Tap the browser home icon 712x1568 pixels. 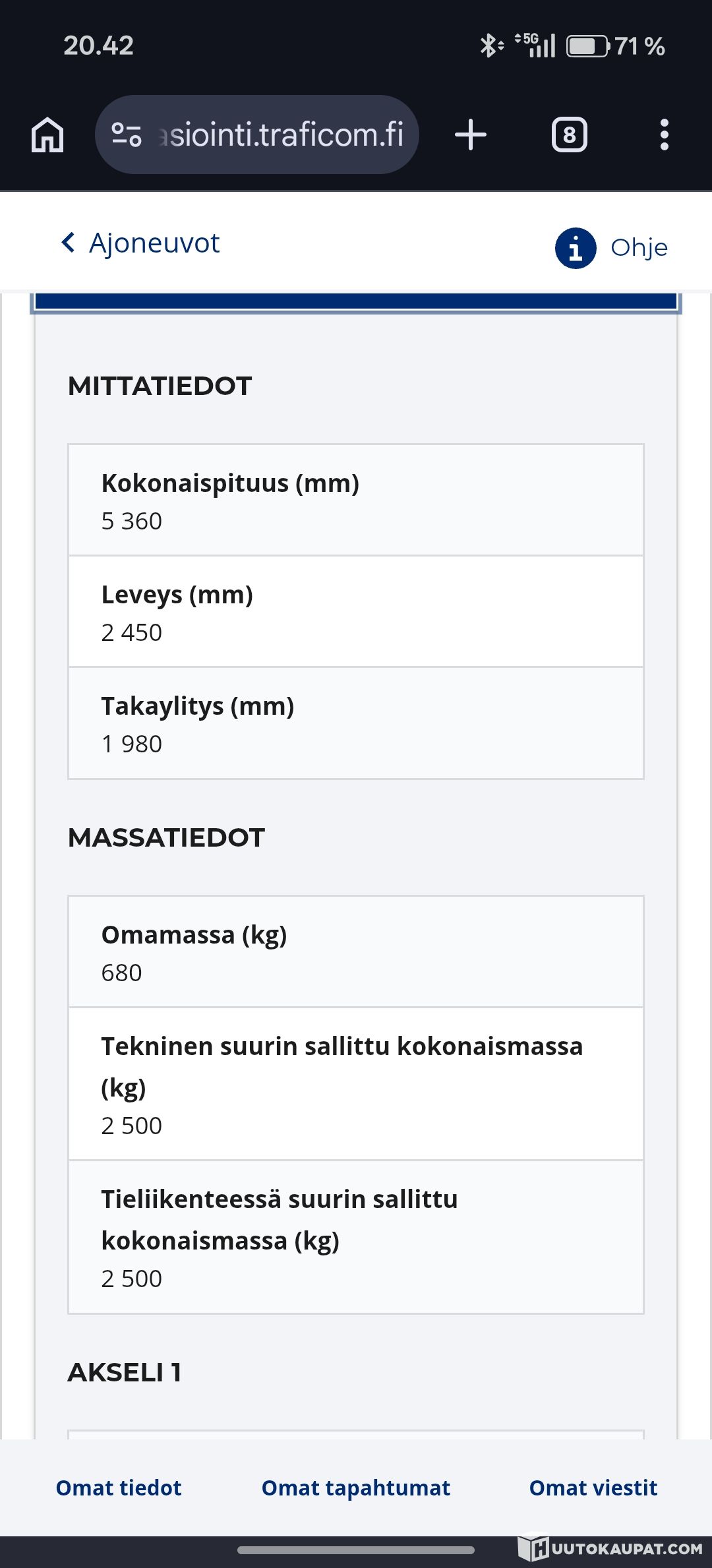click(47, 135)
